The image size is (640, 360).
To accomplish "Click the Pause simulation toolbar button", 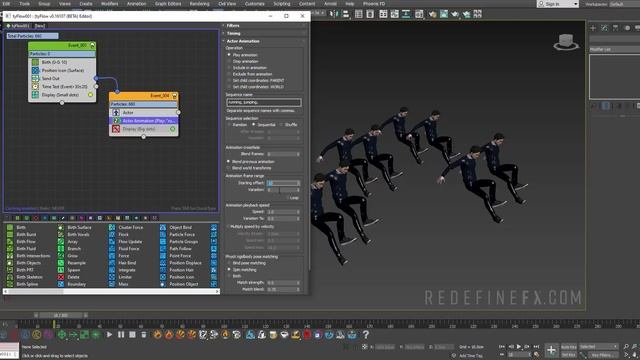I will pos(121,335).
